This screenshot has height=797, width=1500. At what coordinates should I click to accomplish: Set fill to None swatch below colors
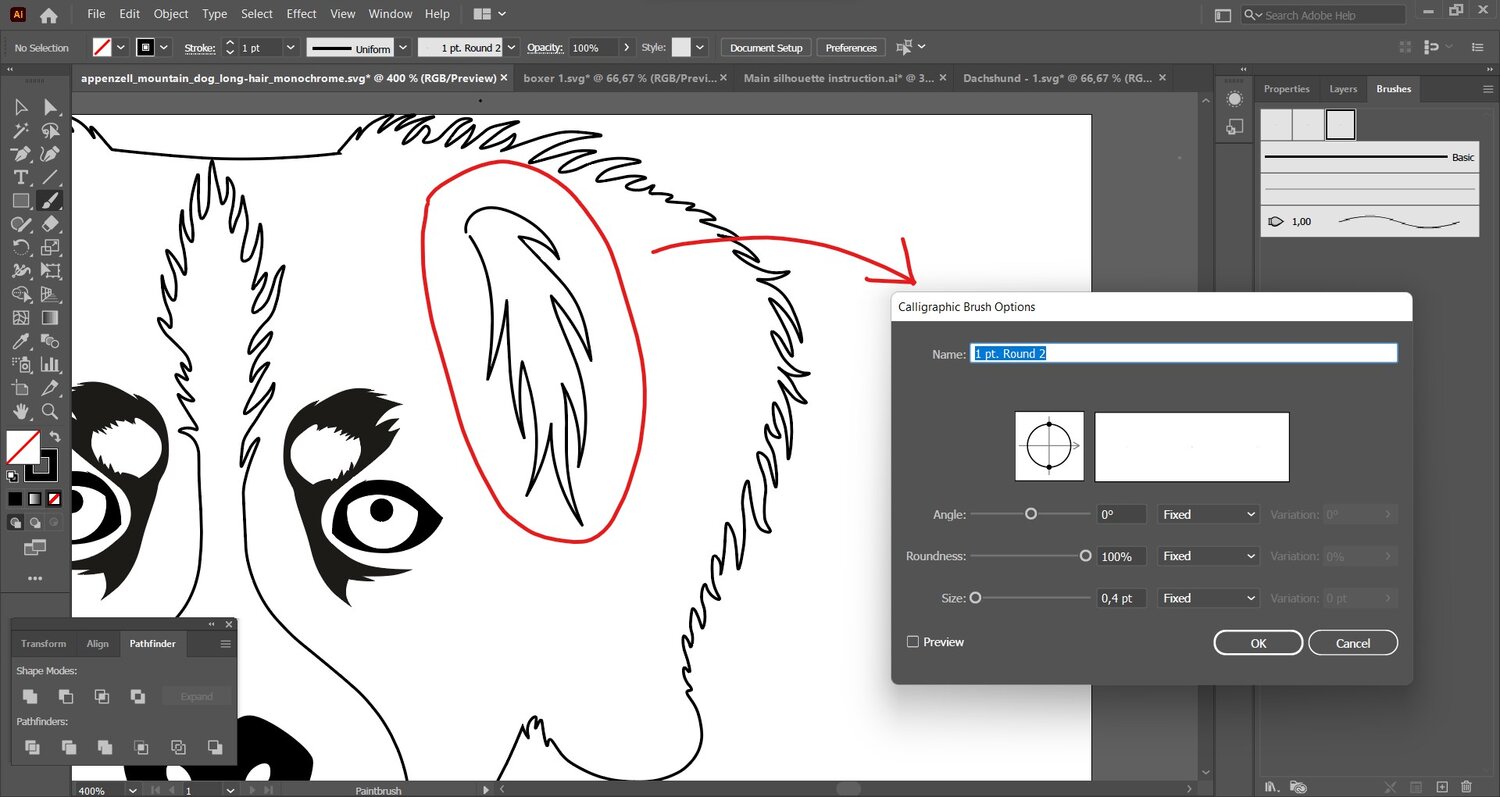pyautogui.click(x=54, y=498)
